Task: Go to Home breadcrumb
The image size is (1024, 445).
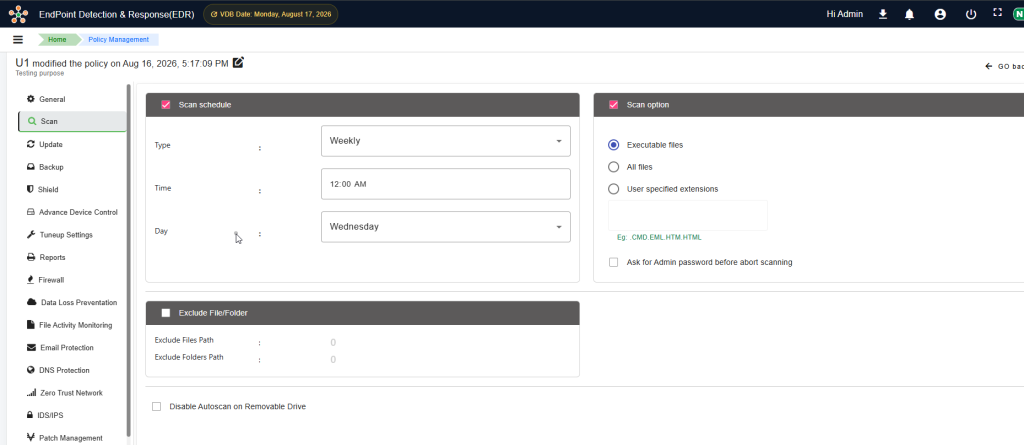Action: pyautogui.click(x=57, y=39)
